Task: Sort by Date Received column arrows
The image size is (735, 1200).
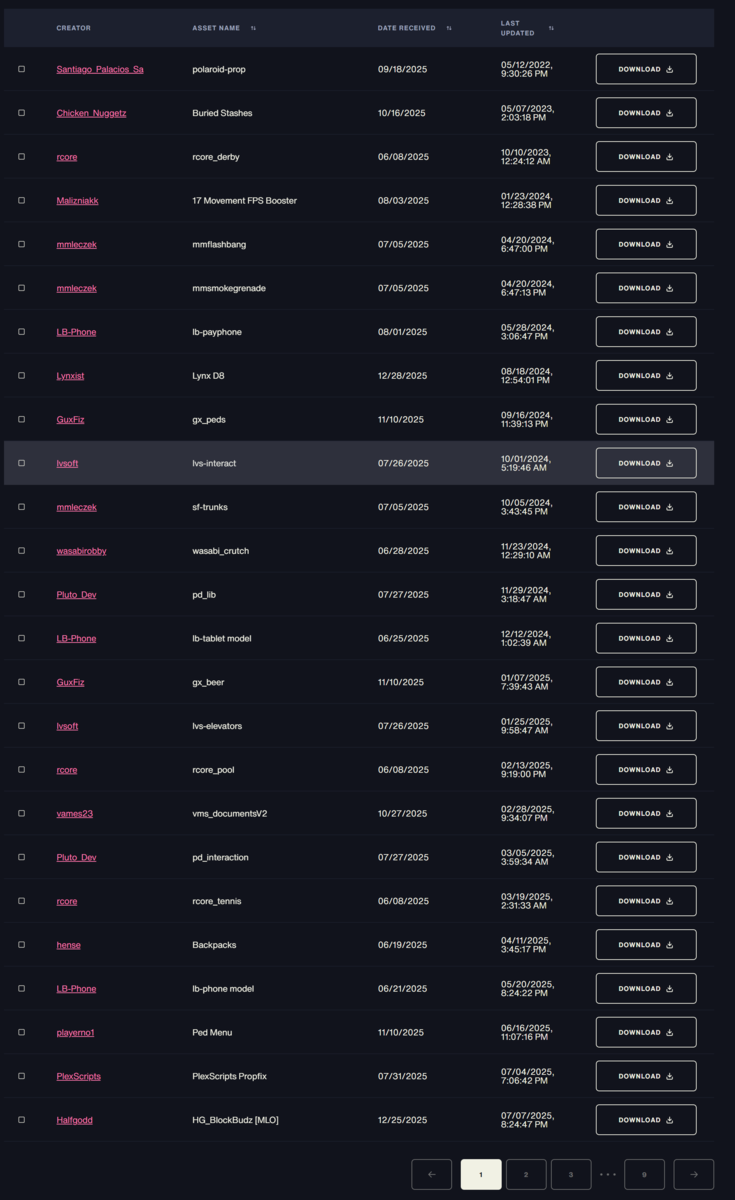Action: pyautogui.click(x=449, y=28)
